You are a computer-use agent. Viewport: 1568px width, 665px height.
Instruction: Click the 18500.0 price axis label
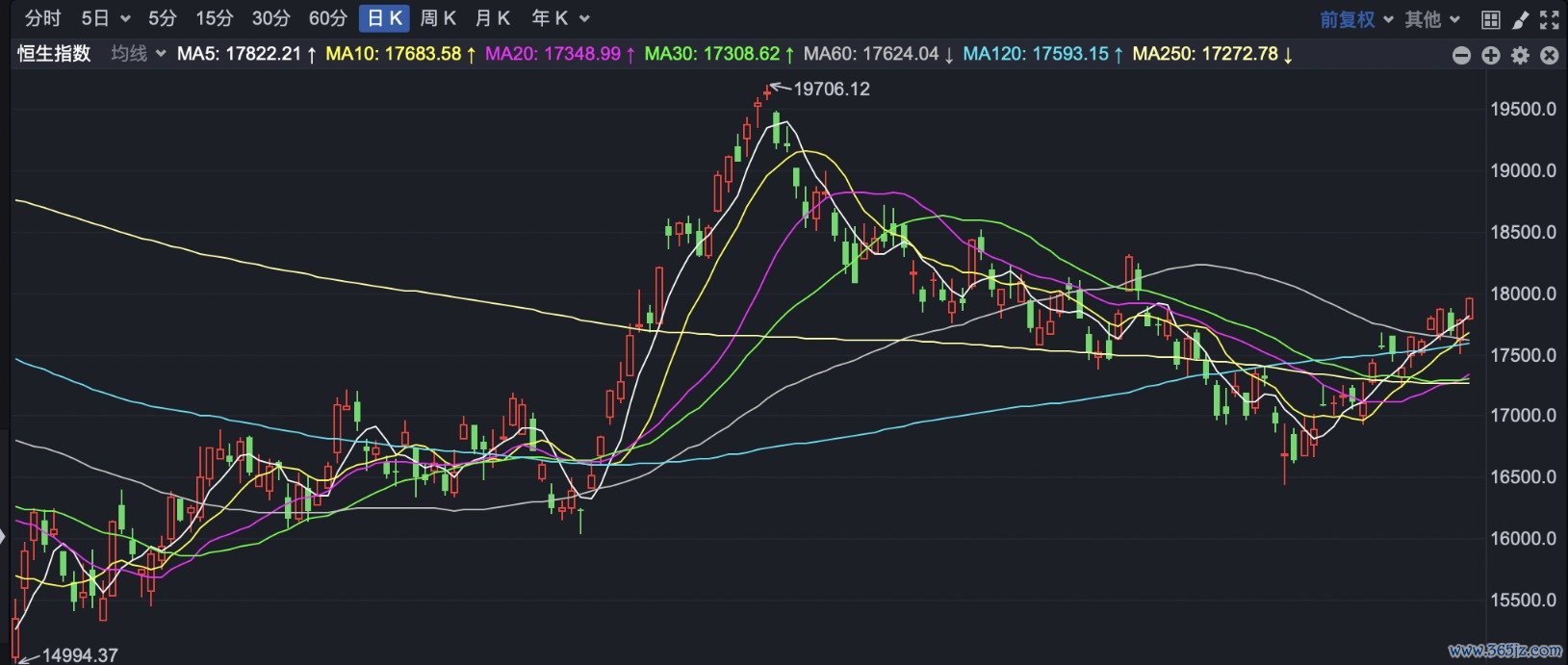coord(1523,233)
